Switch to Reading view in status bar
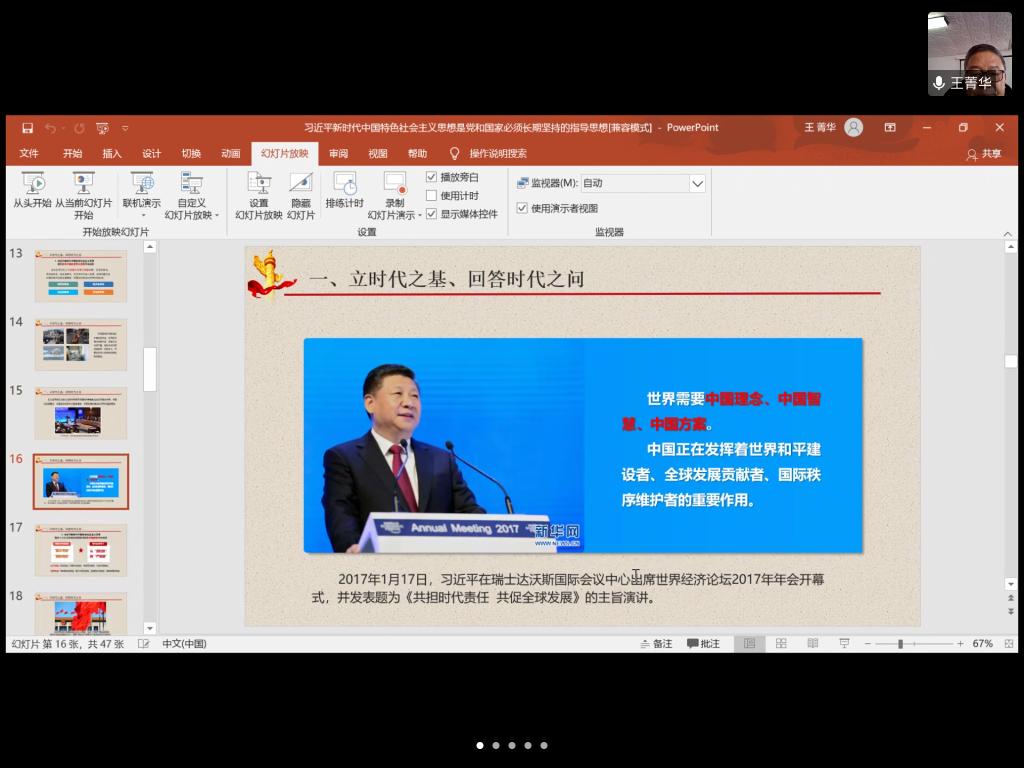Image resolution: width=1024 pixels, height=768 pixels. click(813, 644)
